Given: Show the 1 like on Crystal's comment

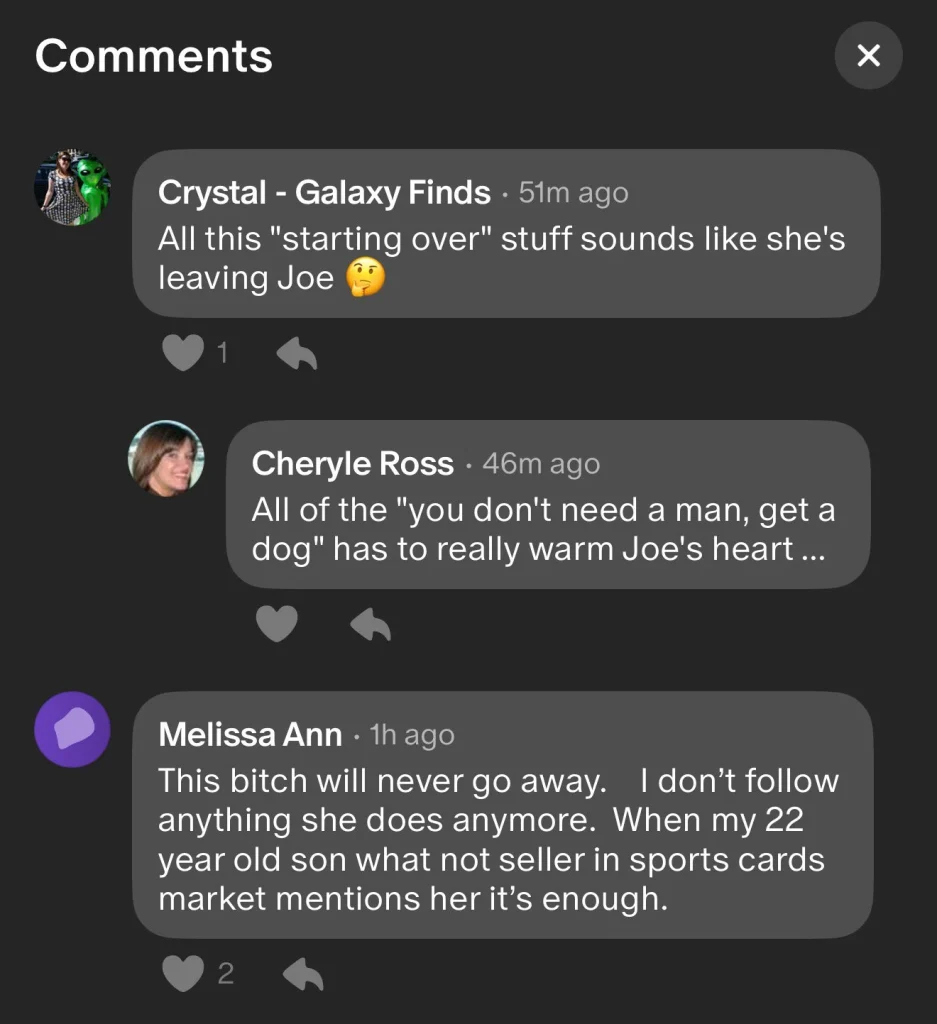Looking at the screenshot, I should [x=223, y=352].
